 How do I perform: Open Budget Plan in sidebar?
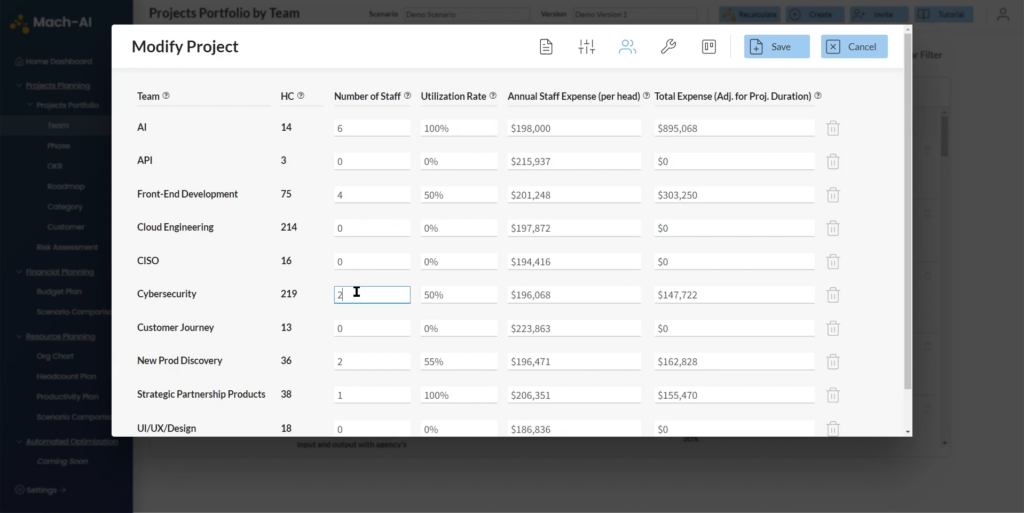[59, 292]
